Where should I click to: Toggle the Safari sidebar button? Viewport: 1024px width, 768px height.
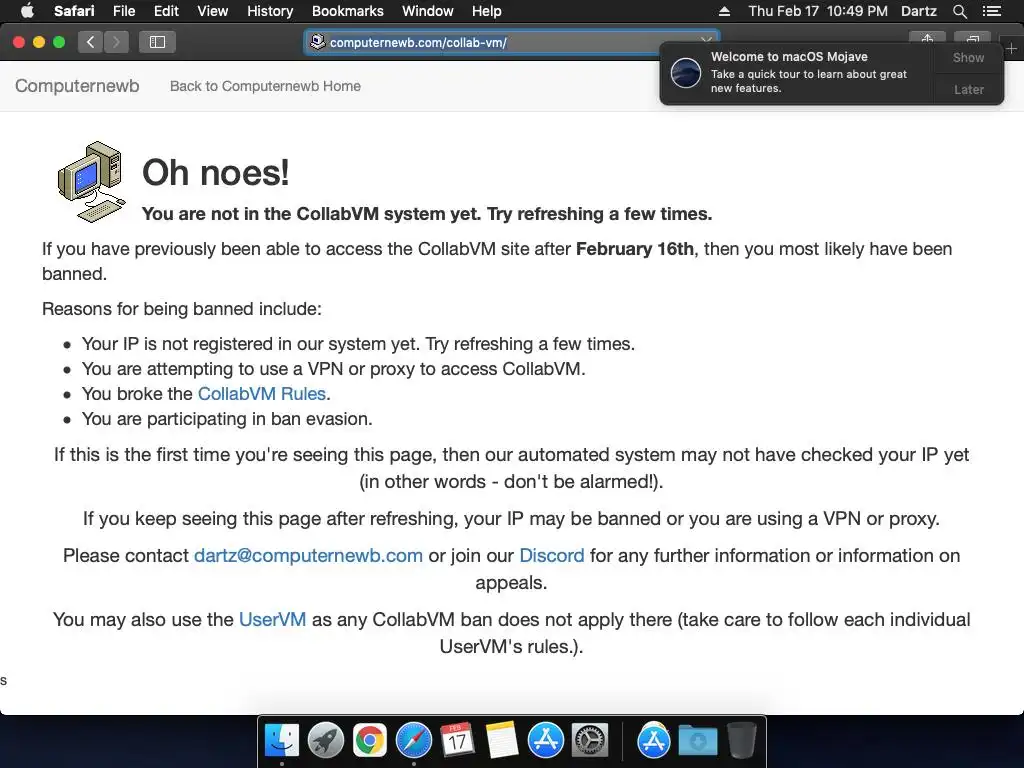(157, 42)
